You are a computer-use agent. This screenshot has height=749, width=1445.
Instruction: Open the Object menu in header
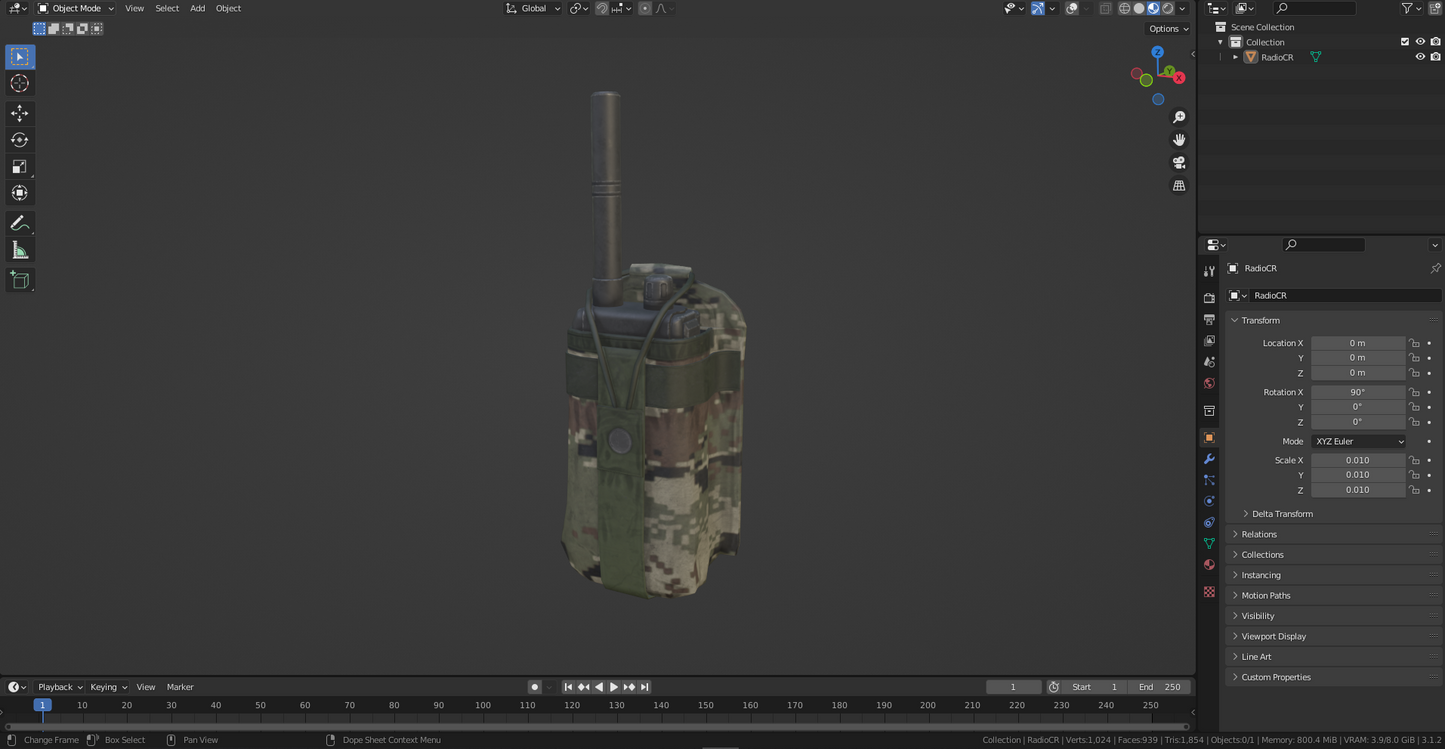tap(228, 8)
